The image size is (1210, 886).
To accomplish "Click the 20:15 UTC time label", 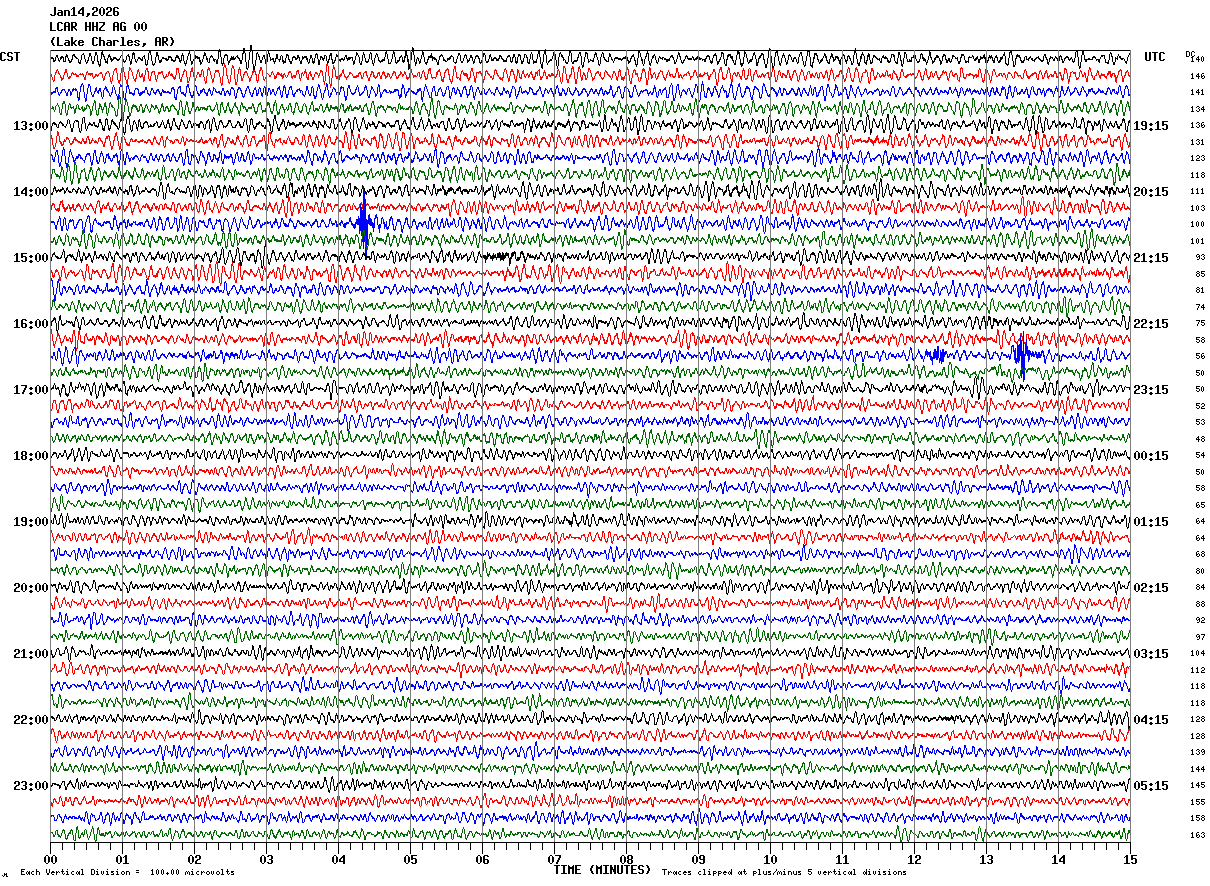I will pyautogui.click(x=1151, y=192).
